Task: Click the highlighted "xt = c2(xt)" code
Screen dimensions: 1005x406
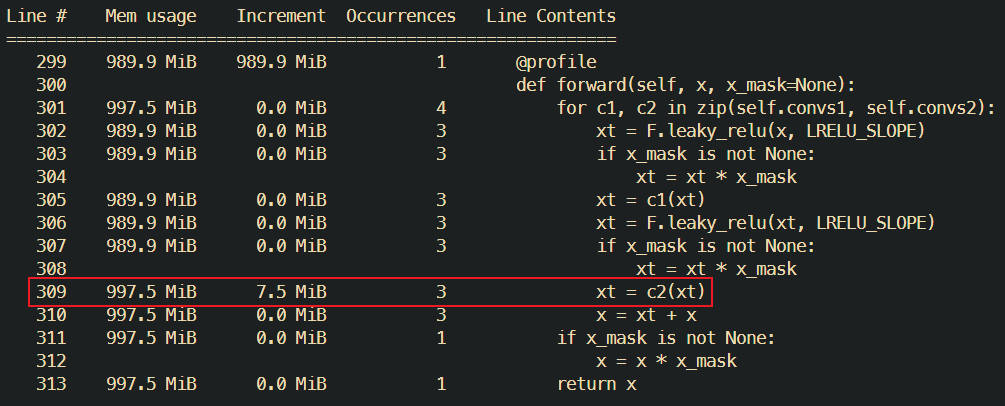Action: pyautogui.click(x=651, y=293)
